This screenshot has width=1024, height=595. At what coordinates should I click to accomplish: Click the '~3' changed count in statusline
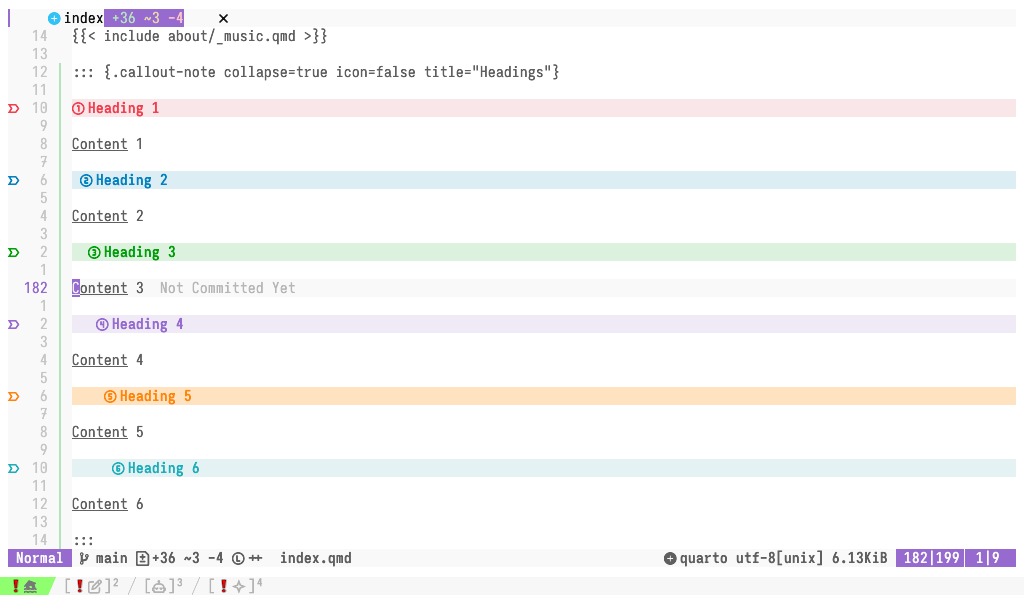(191, 558)
